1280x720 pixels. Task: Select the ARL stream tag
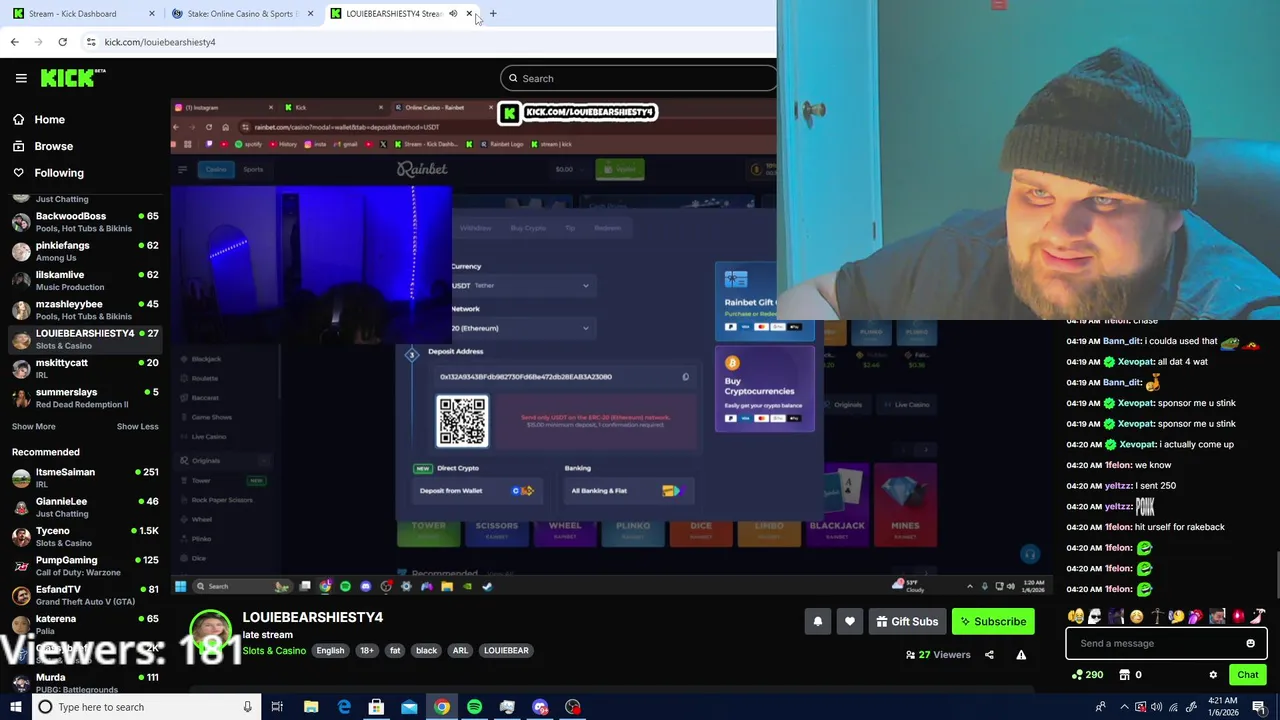coord(460,650)
